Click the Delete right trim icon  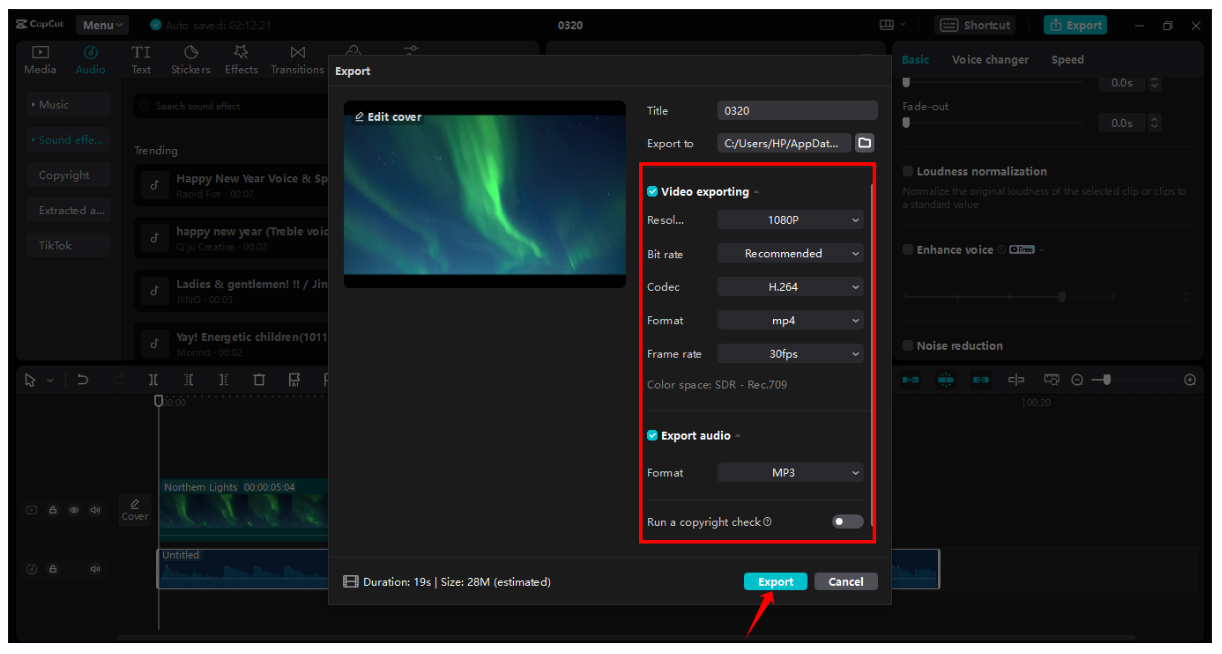tap(224, 380)
